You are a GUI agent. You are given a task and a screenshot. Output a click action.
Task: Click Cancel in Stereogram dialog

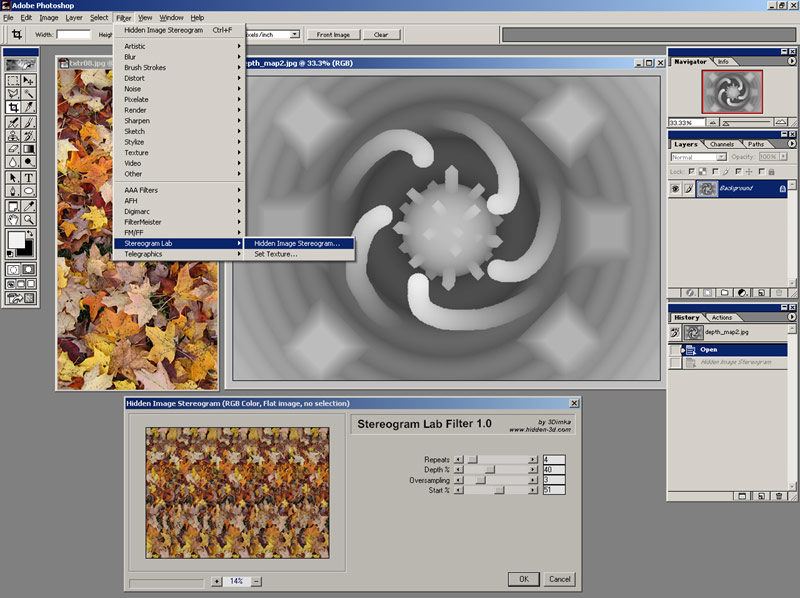pos(559,579)
